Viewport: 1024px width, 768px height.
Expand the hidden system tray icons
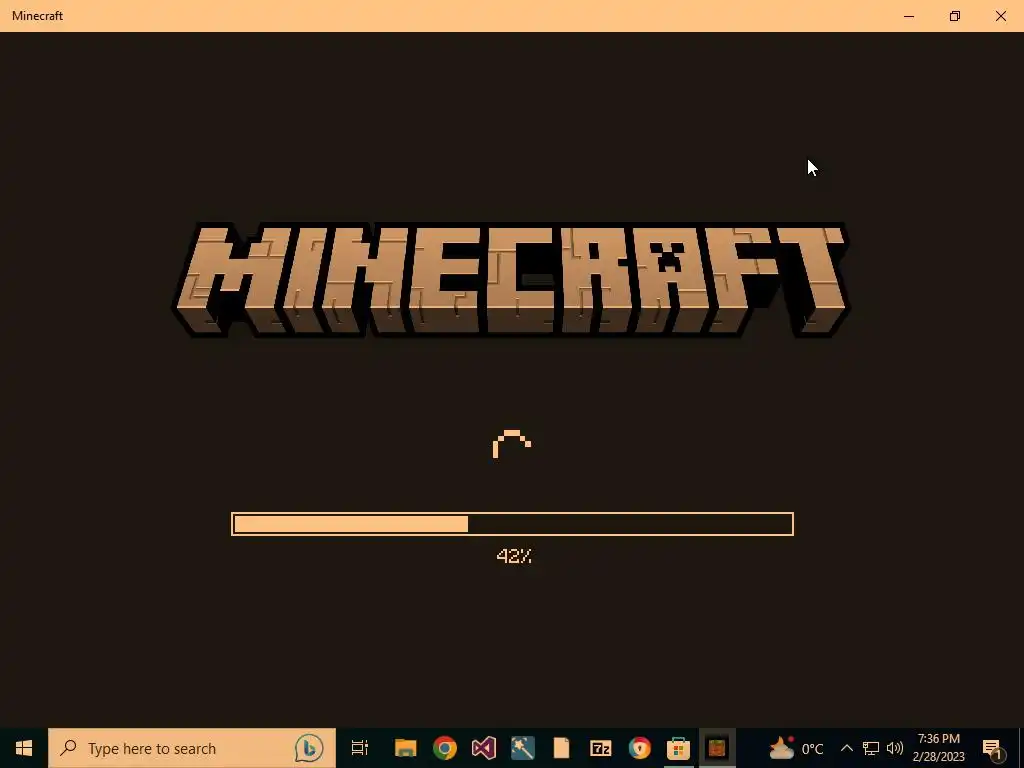click(x=846, y=748)
